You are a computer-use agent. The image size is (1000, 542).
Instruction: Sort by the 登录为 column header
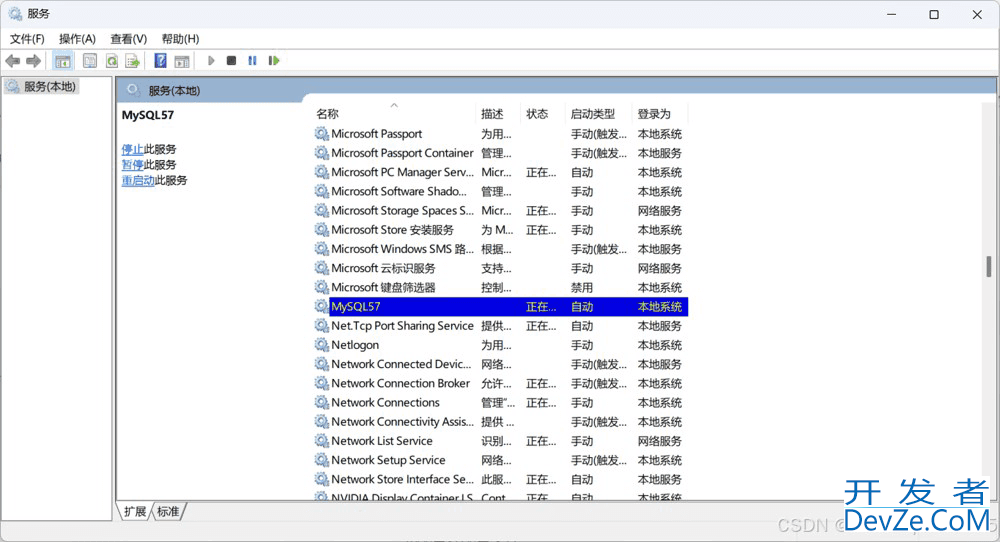coord(654,114)
